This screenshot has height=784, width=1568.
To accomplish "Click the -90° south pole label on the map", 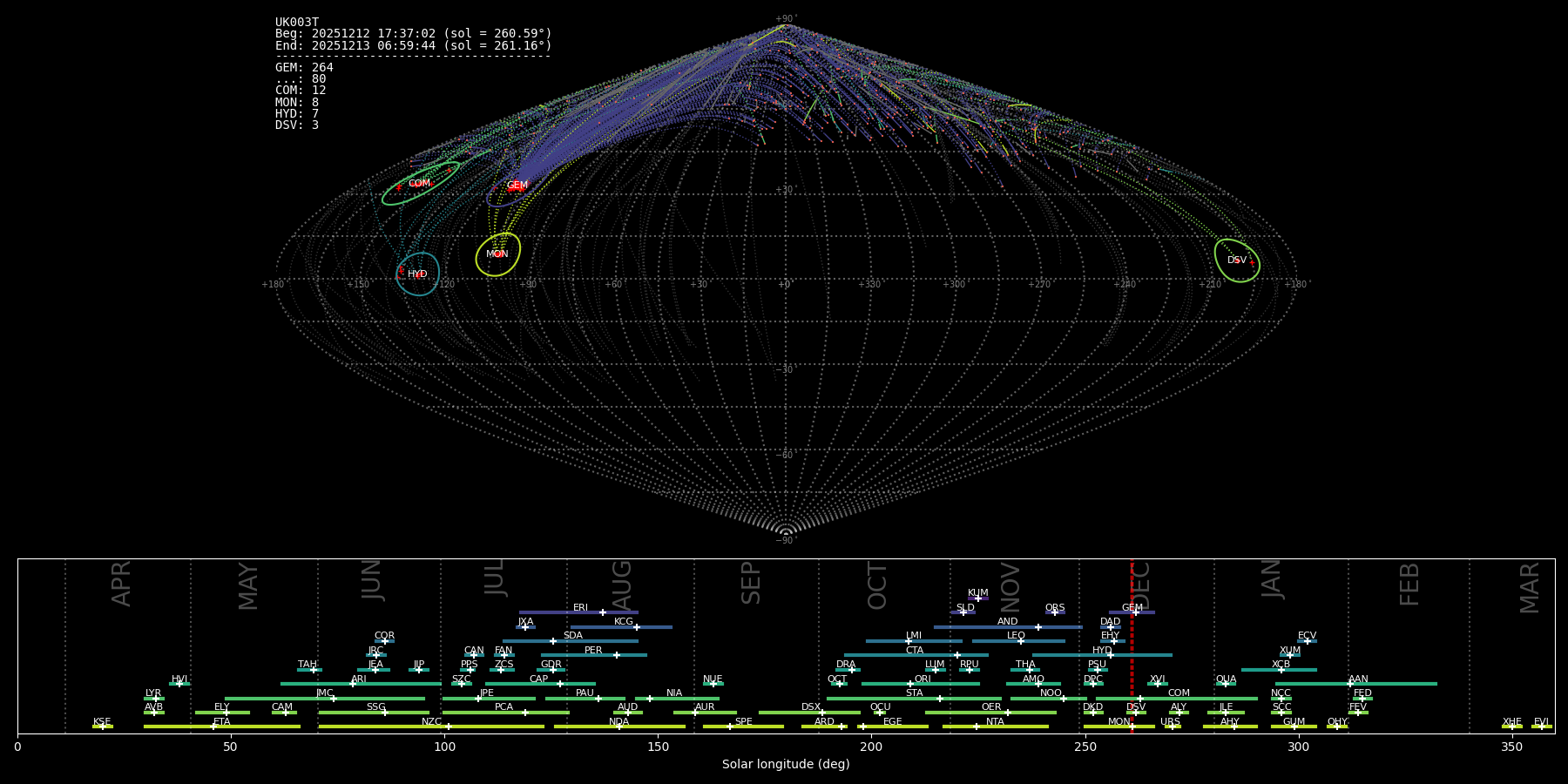I will tap(785, 541).
